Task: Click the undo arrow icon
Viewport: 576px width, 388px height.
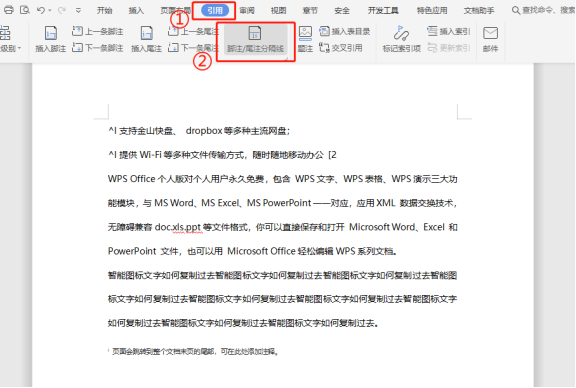Action: [40, 10]
